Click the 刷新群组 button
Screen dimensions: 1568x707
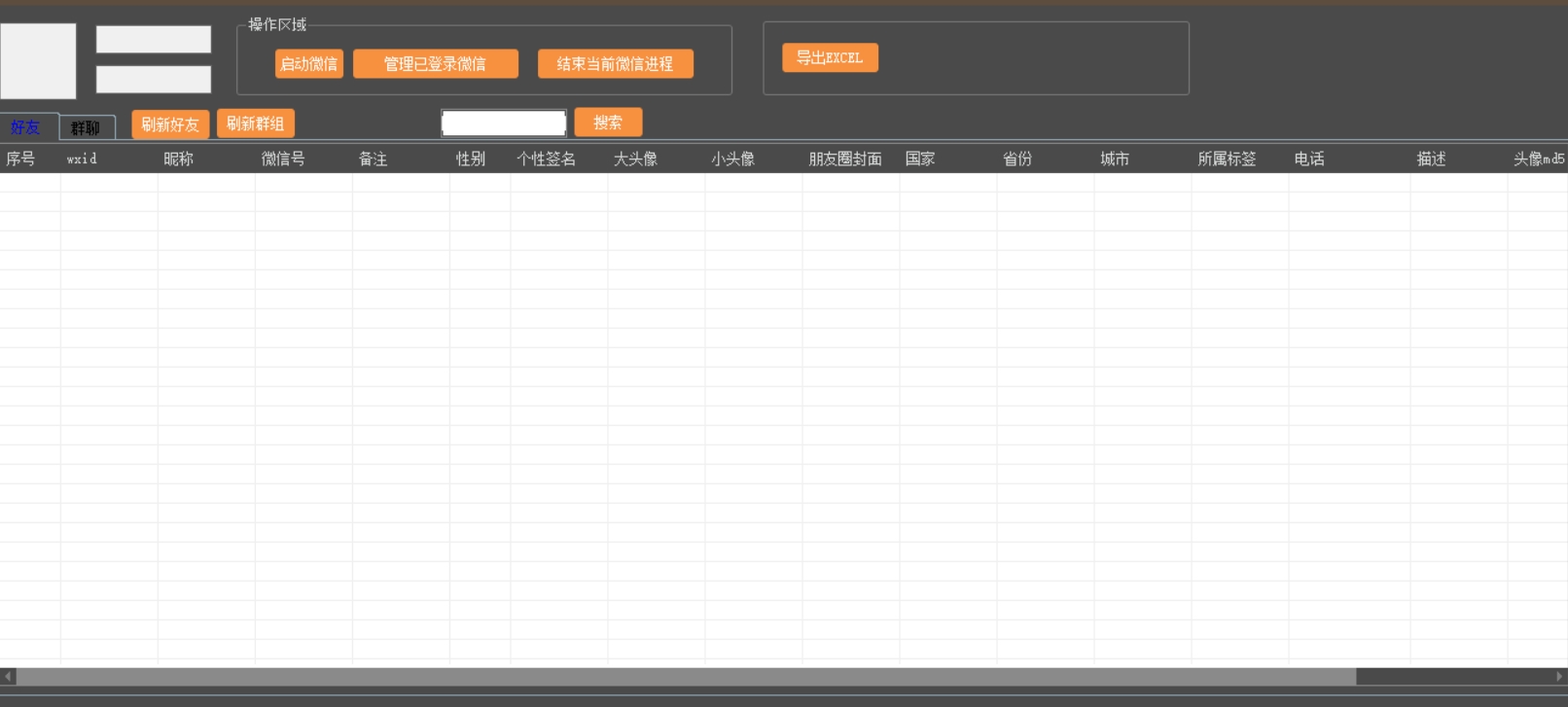[x=255, y=124]
